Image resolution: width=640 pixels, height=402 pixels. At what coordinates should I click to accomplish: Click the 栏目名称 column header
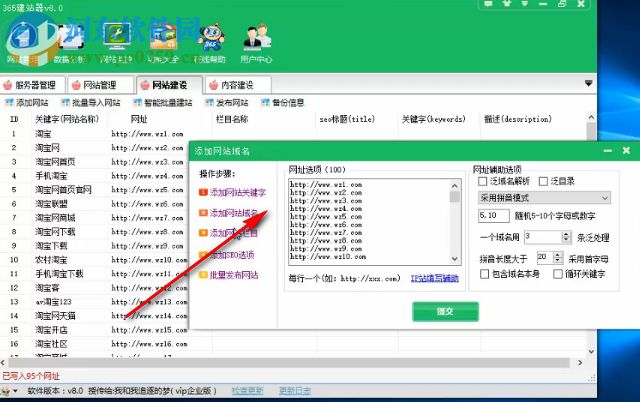(232, 119)
